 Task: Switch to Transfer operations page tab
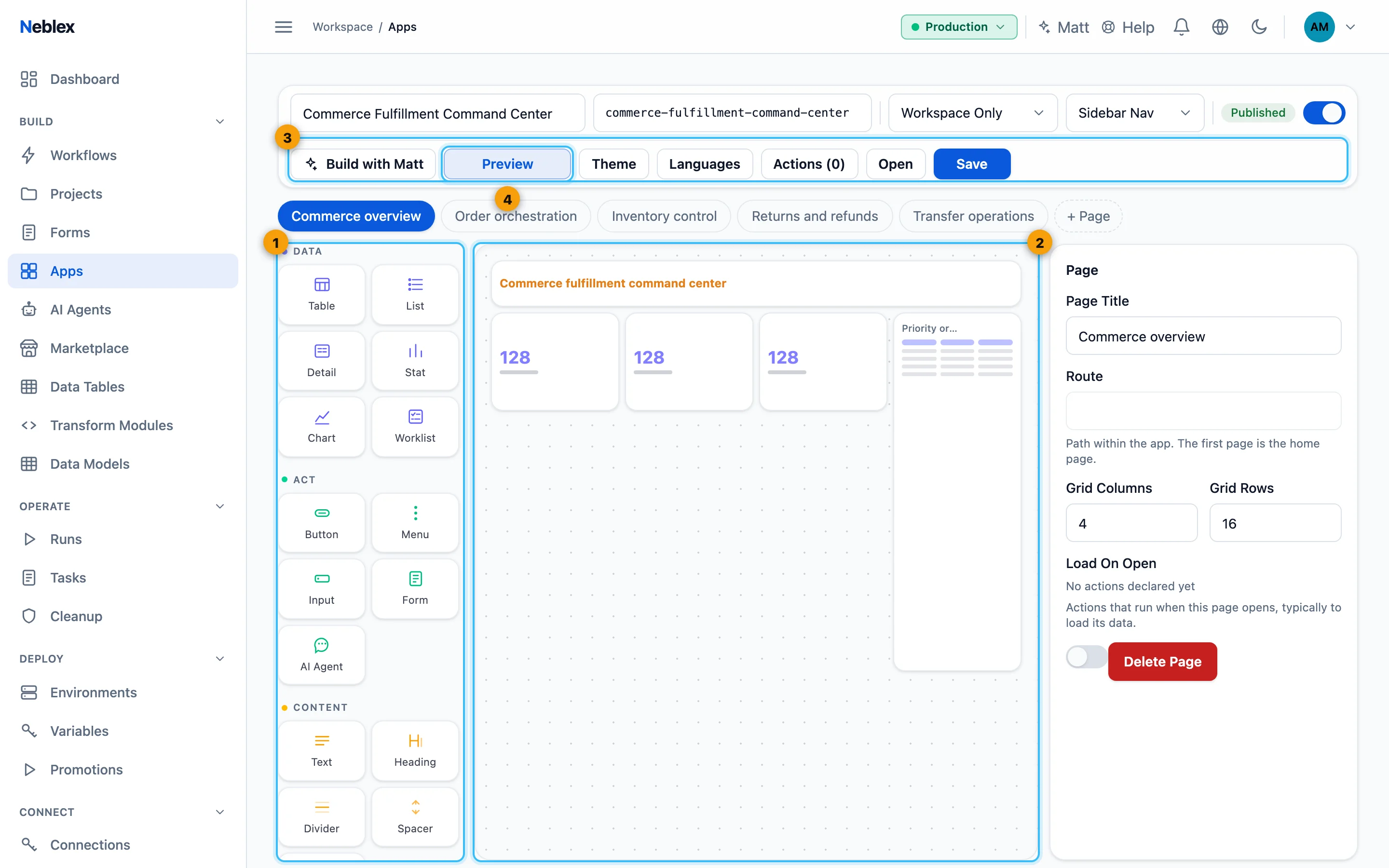(x=973, y=216)
